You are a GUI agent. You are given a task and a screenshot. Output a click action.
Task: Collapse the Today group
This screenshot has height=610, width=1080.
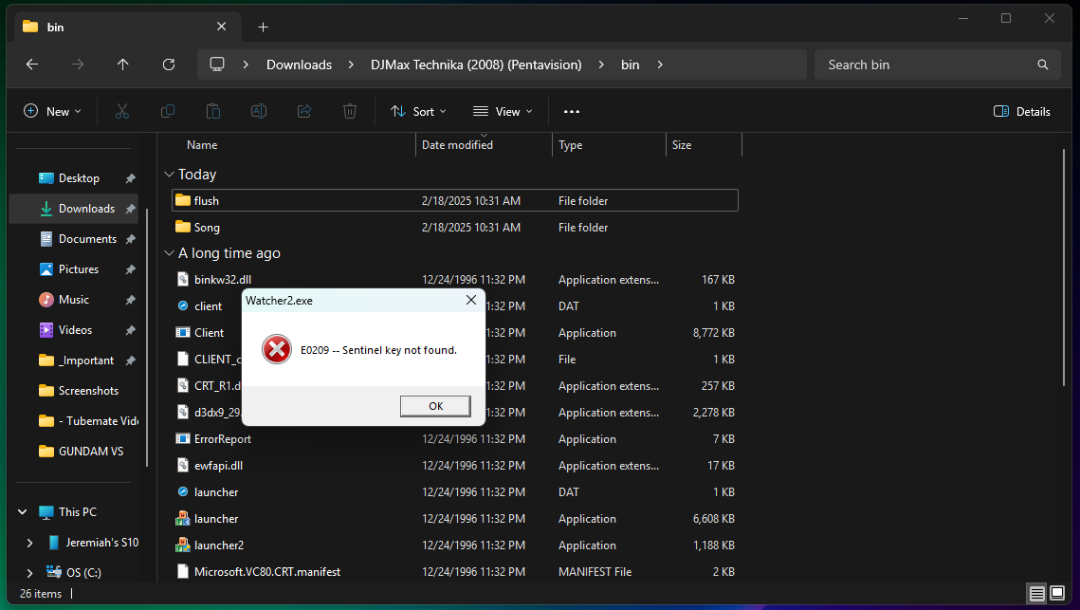pos(169,175)
